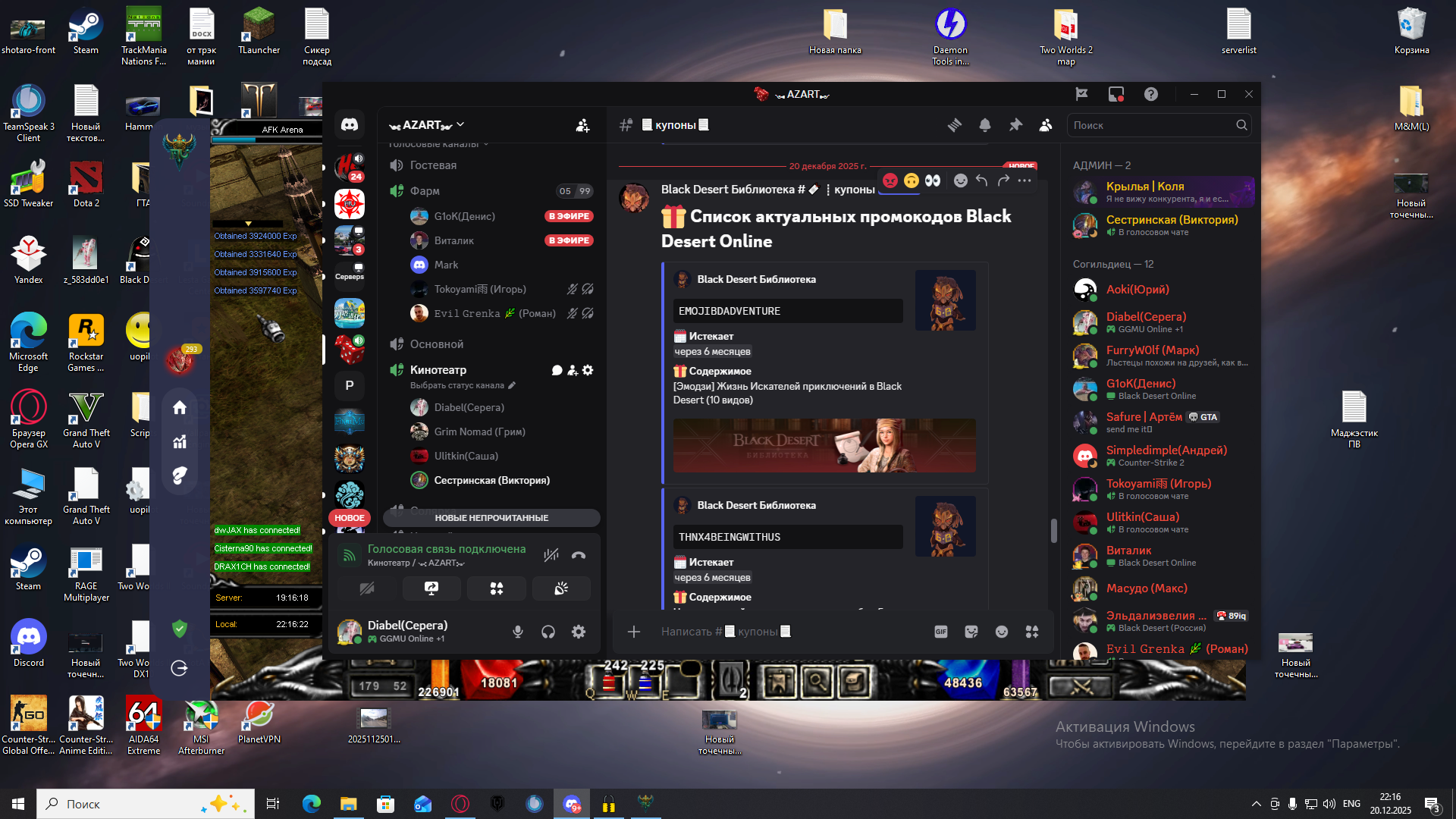Click the Discord home direct messages icon
The height and width of the screenshot is (819, 1456).
pyautogui.click(x=350, y=124)
